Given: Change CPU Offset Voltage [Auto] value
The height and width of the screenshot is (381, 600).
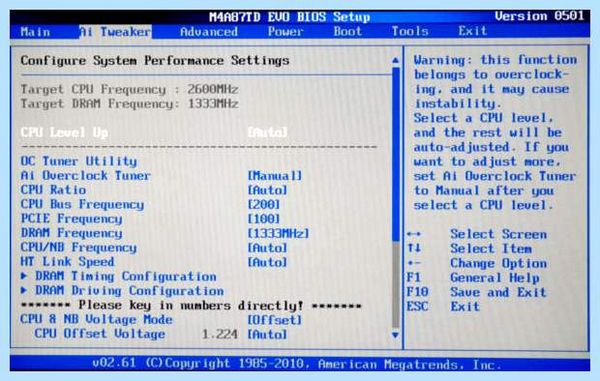Looking at the screenshot, I should [267, 334].
